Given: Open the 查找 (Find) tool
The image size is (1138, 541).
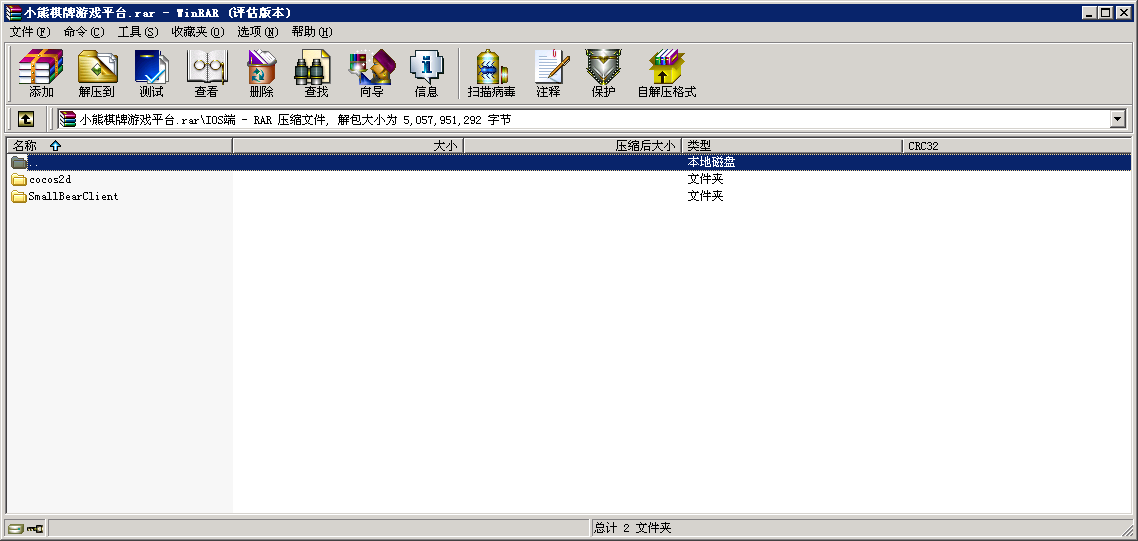Looking at the screenshot, I should (316, 74).
